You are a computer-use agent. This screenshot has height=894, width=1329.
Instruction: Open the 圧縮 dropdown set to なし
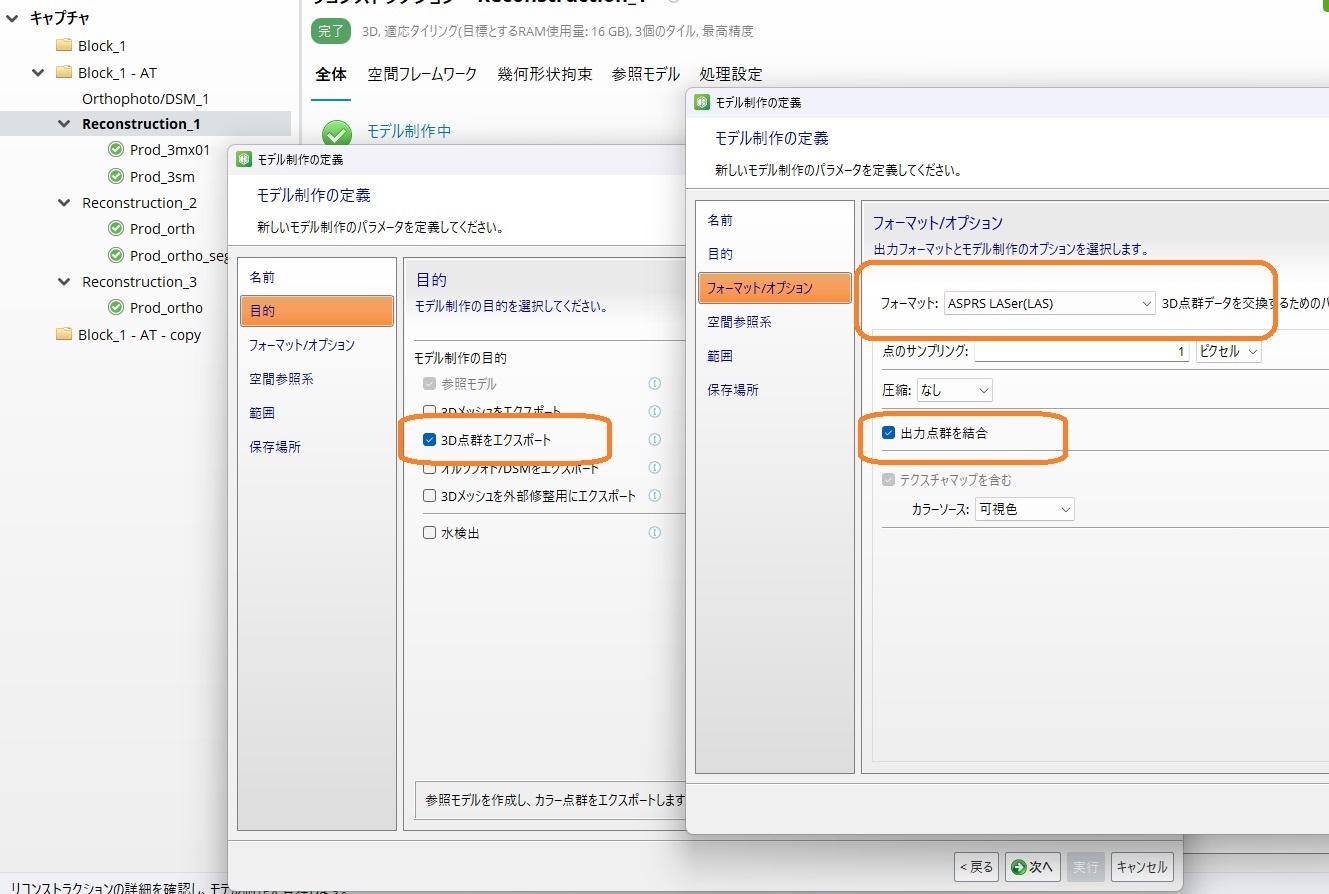(x=954, y=390)
